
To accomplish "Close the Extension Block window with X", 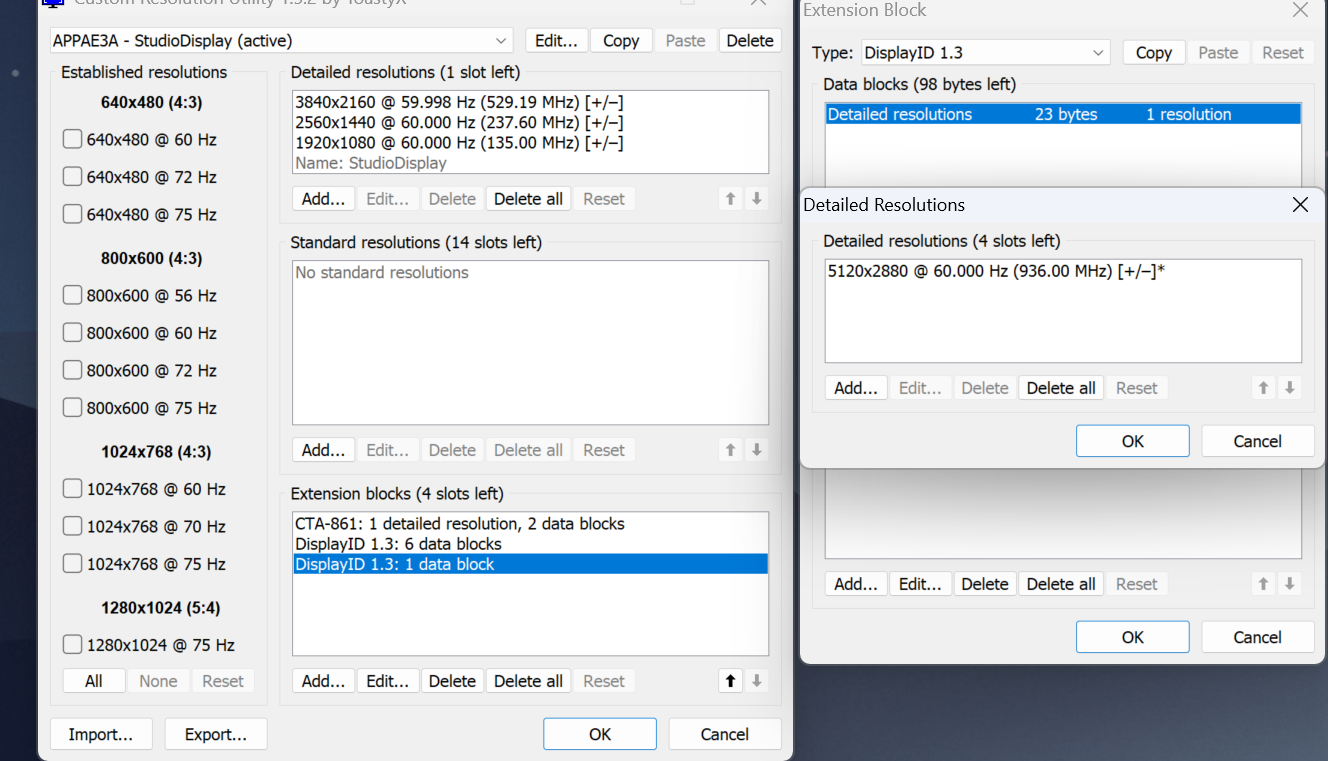I will tap(1300, 11).
